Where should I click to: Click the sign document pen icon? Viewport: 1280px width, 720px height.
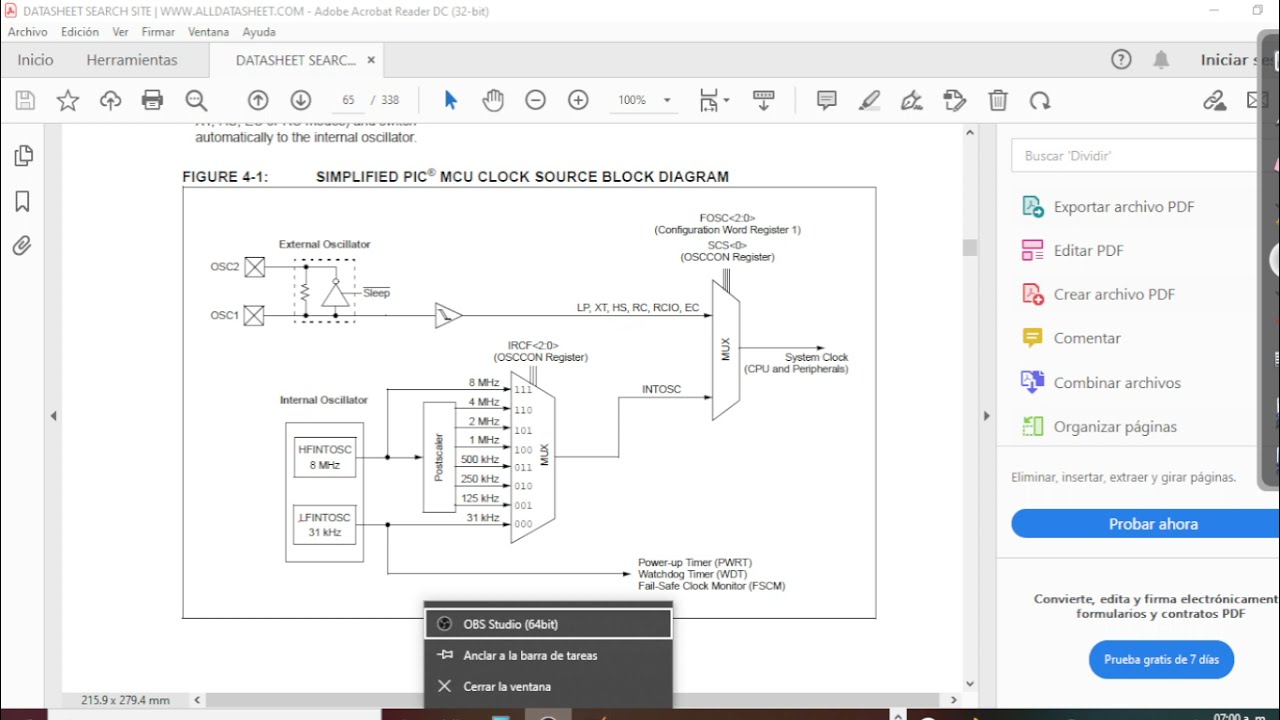911,100
